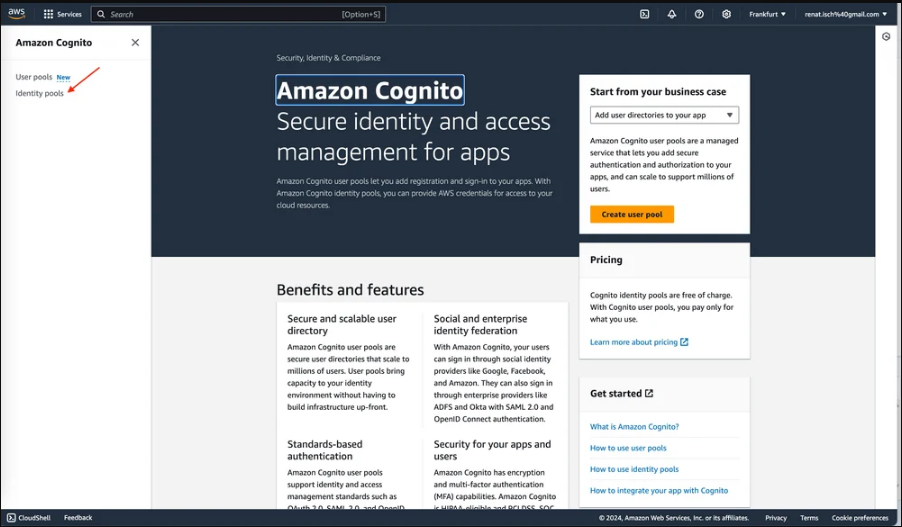
Task: Expand the account email dropdown
Action: point(846,14)
